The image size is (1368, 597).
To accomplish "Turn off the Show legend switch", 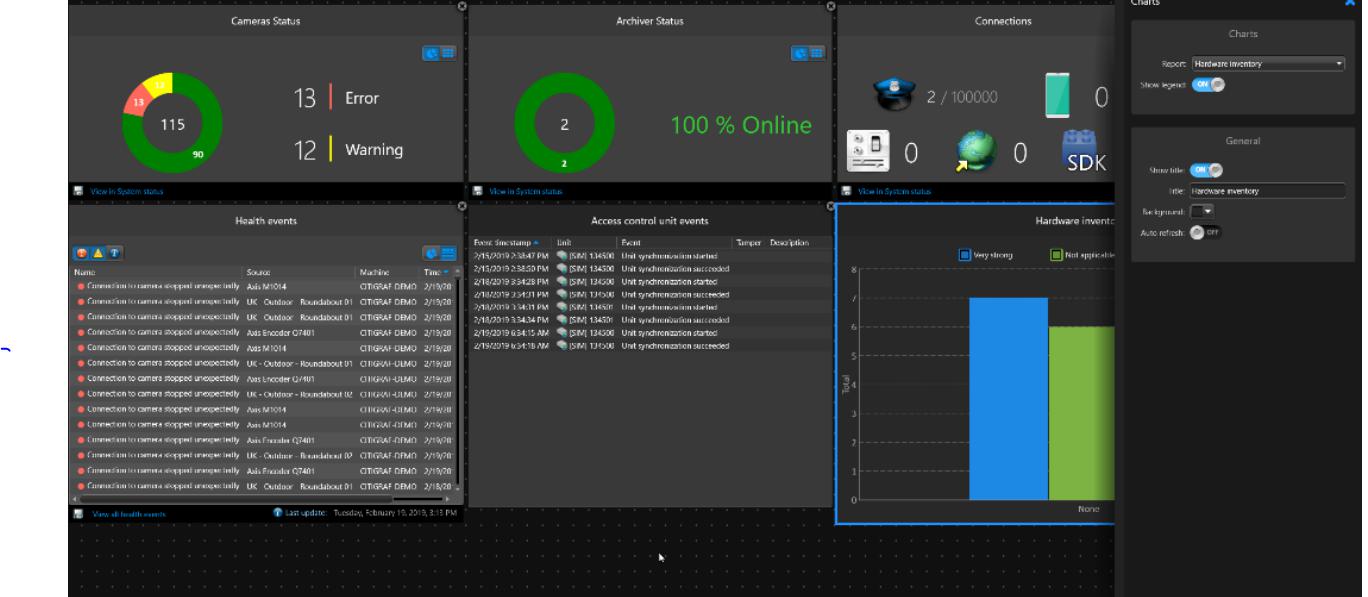I will point(1208,85).
